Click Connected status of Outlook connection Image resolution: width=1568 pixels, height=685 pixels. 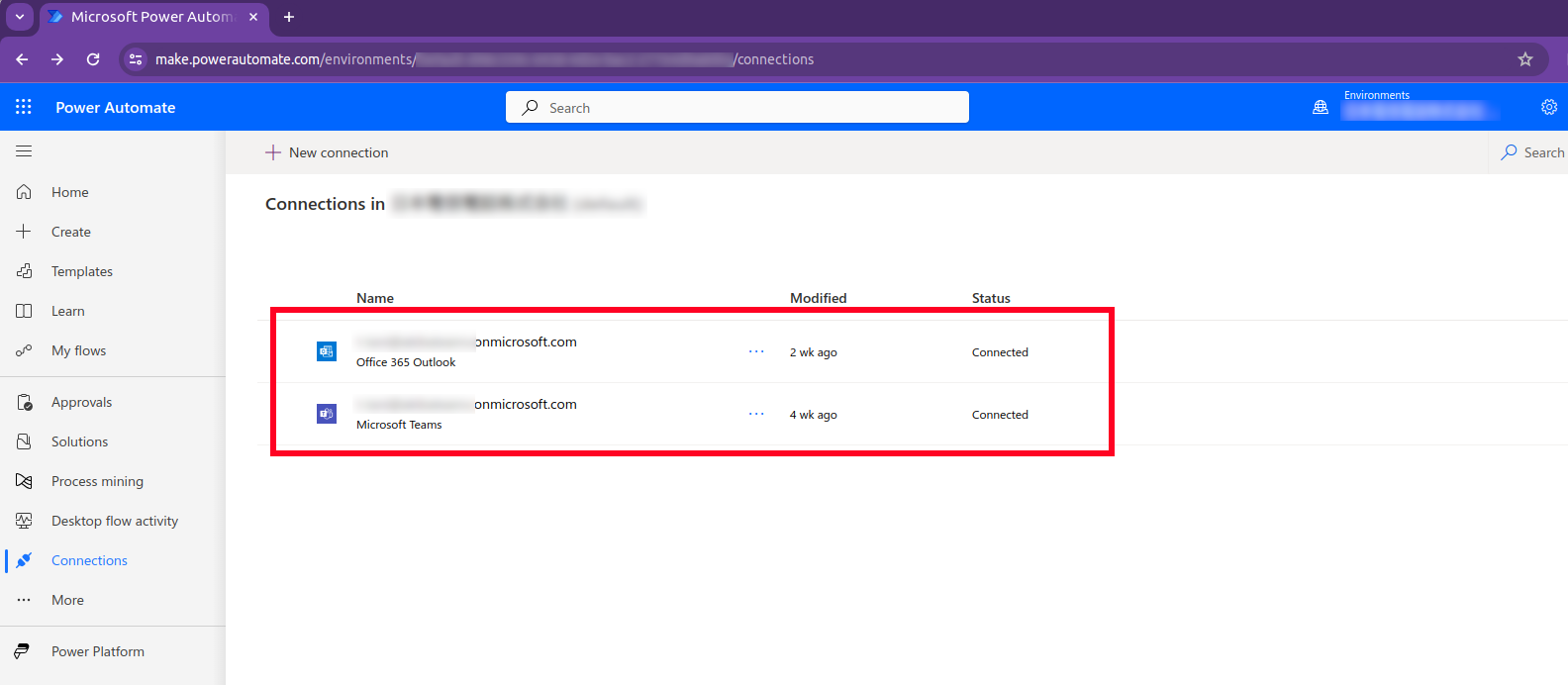click(x=1000, y=352)
